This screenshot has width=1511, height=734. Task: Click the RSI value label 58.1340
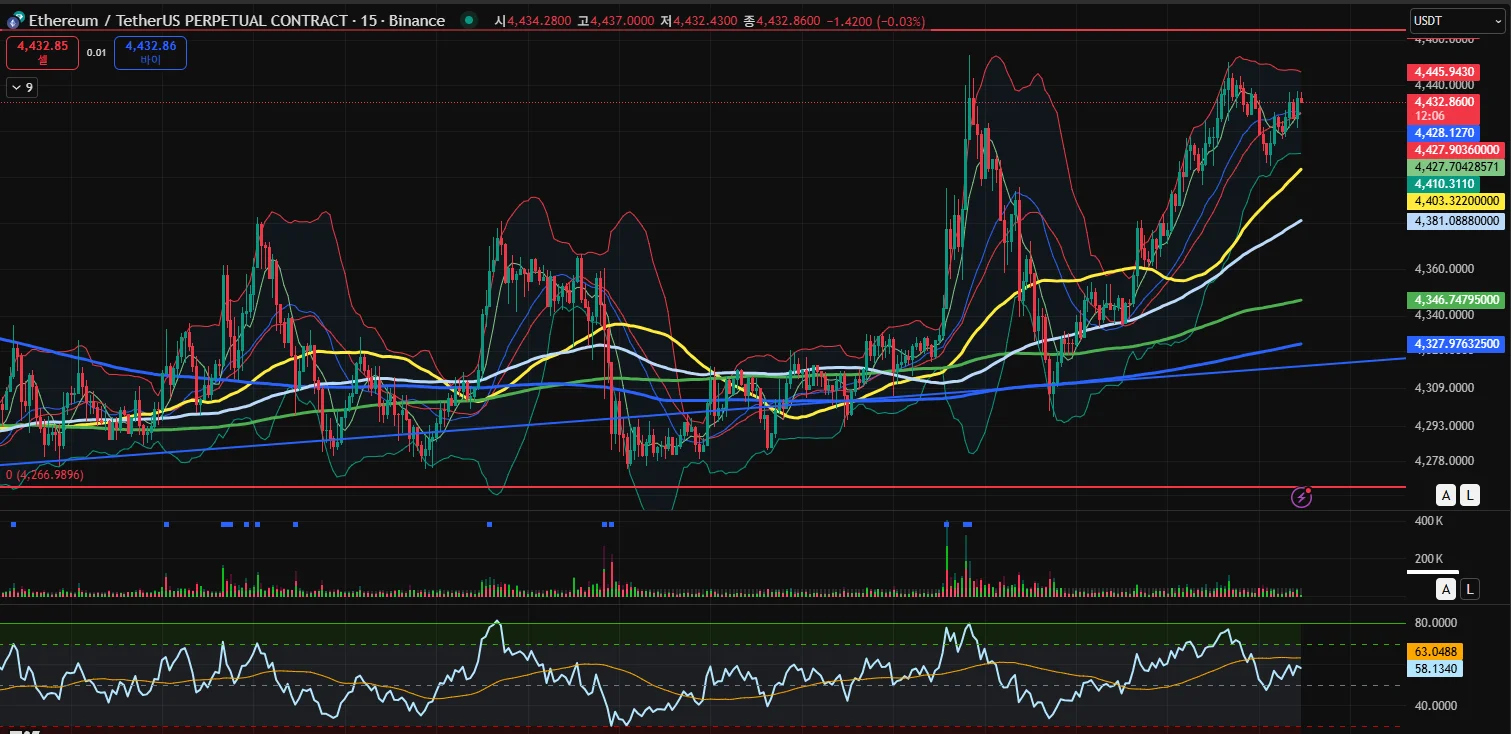(1436, 668)
